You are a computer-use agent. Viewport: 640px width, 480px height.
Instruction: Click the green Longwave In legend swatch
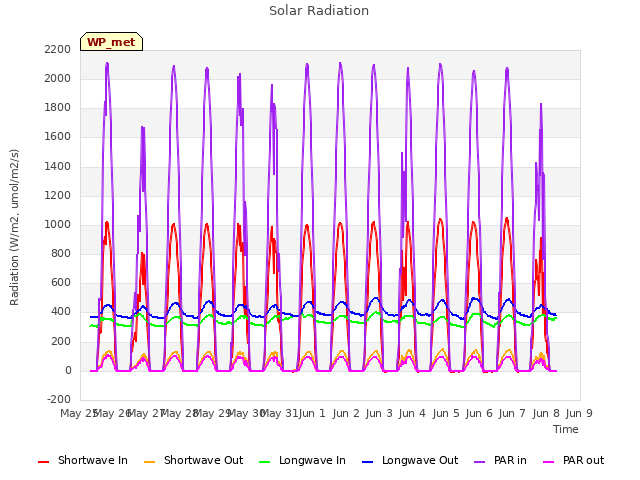[265, 462]
